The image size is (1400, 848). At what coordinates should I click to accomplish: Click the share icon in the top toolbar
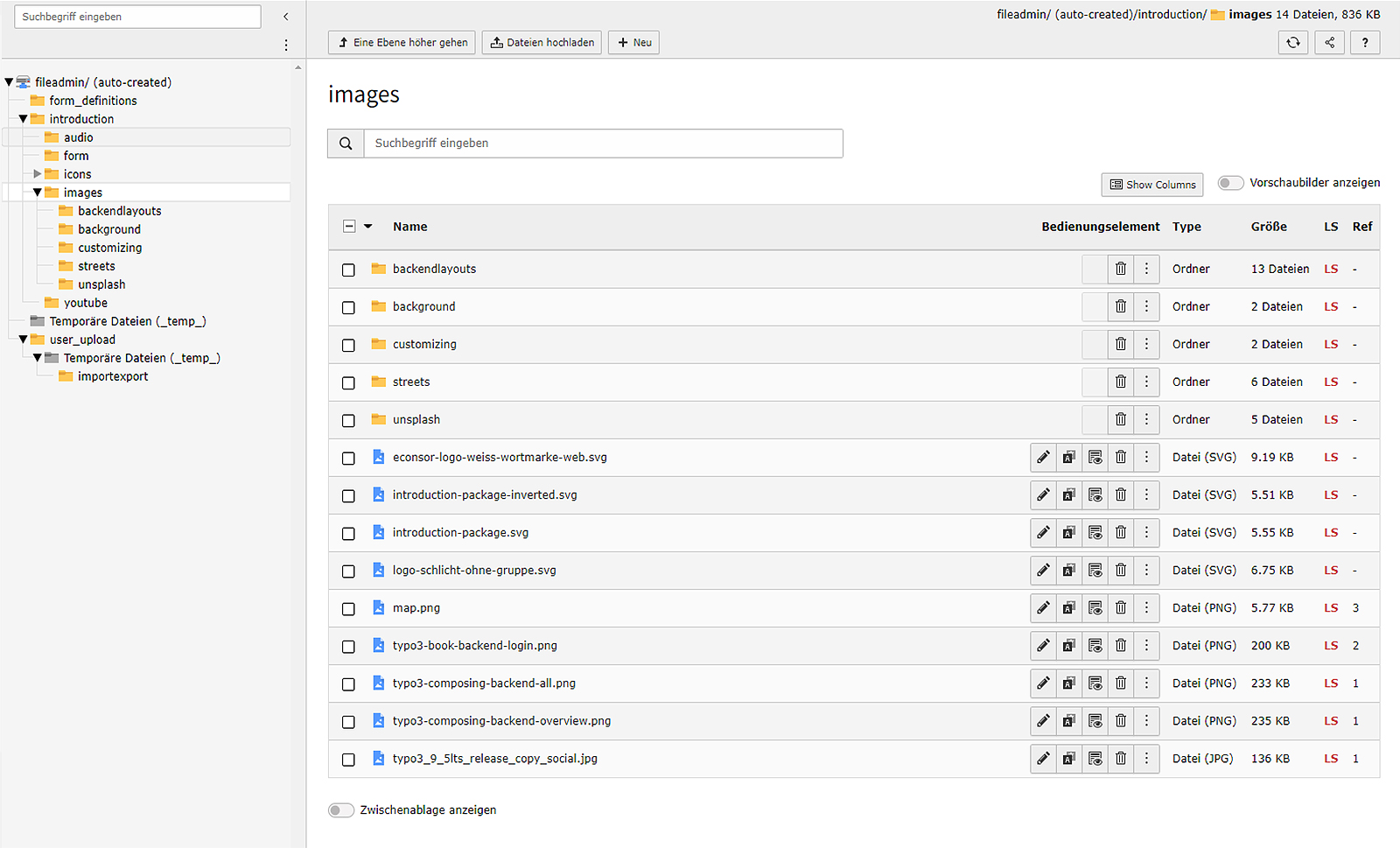pyautogui.click(x=1329, y=43)
